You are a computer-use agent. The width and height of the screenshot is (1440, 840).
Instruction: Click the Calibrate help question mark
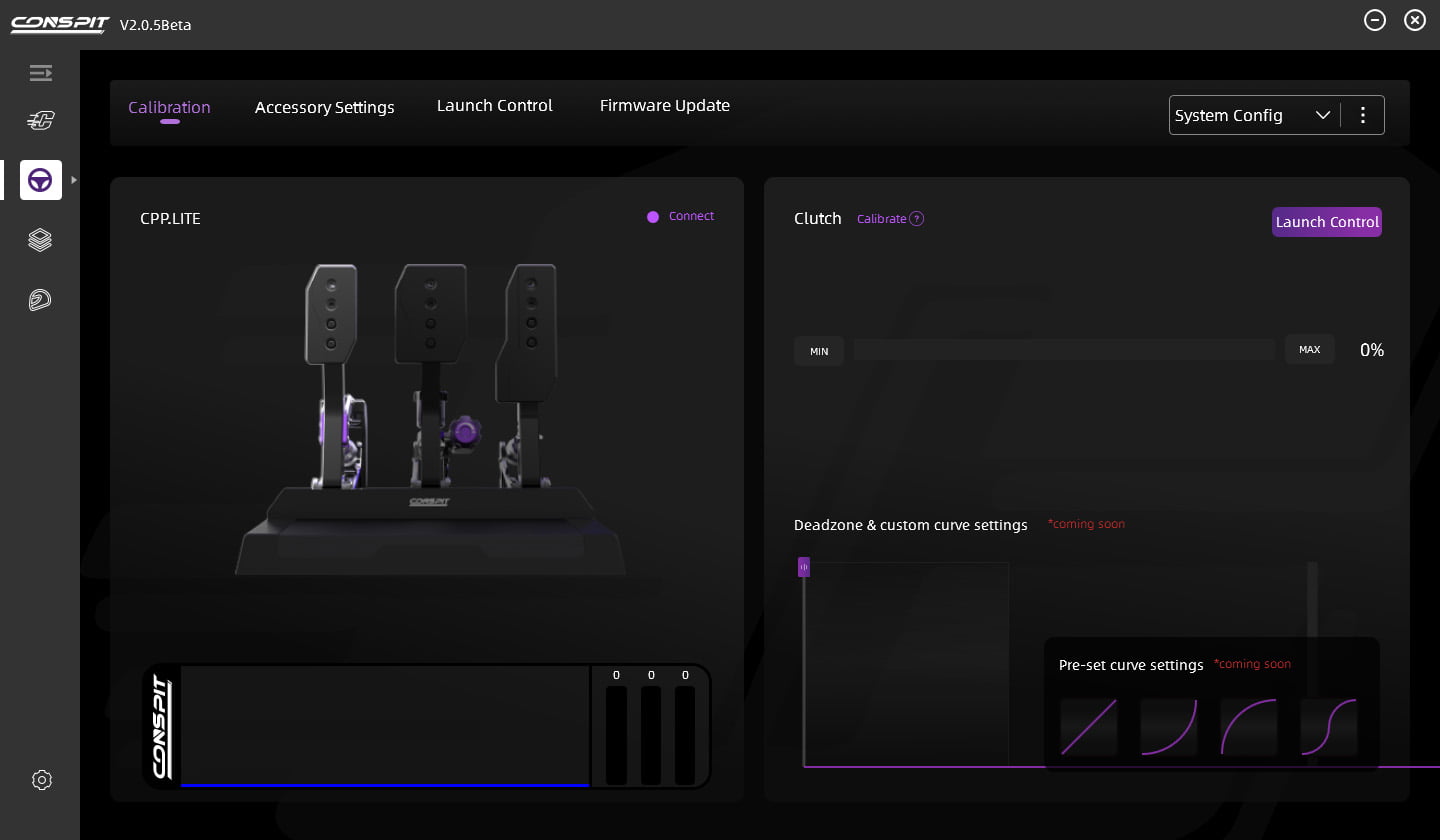916,219
